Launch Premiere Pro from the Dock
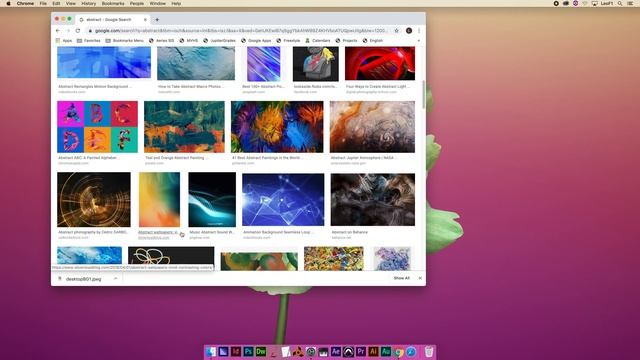 click(361, 351)
